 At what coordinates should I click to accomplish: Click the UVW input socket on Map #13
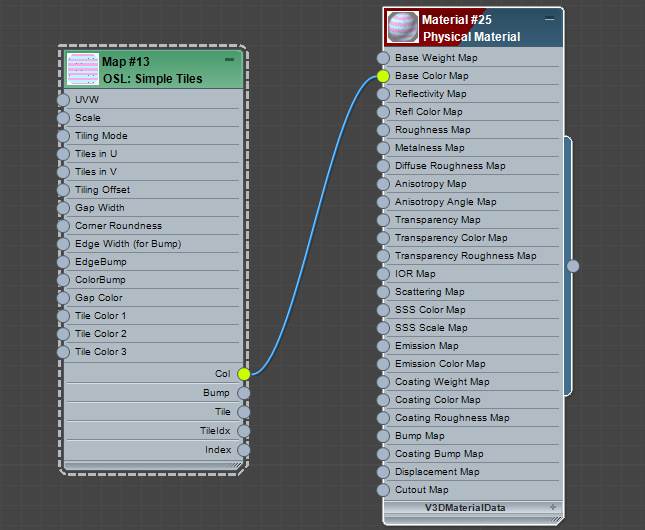(x=63, y=100)
